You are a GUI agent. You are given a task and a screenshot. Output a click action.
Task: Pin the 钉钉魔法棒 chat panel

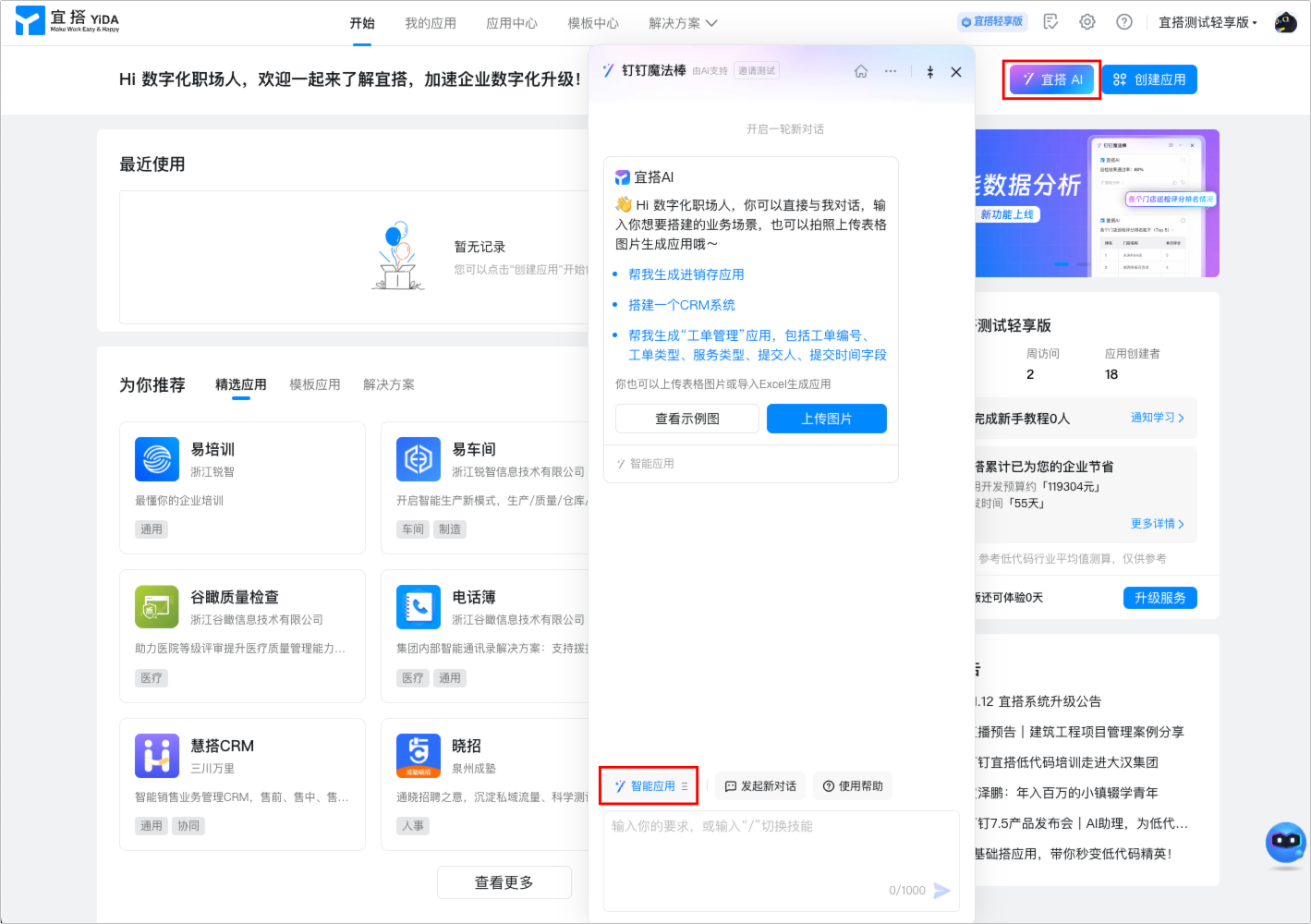click(x=930, y=71)
